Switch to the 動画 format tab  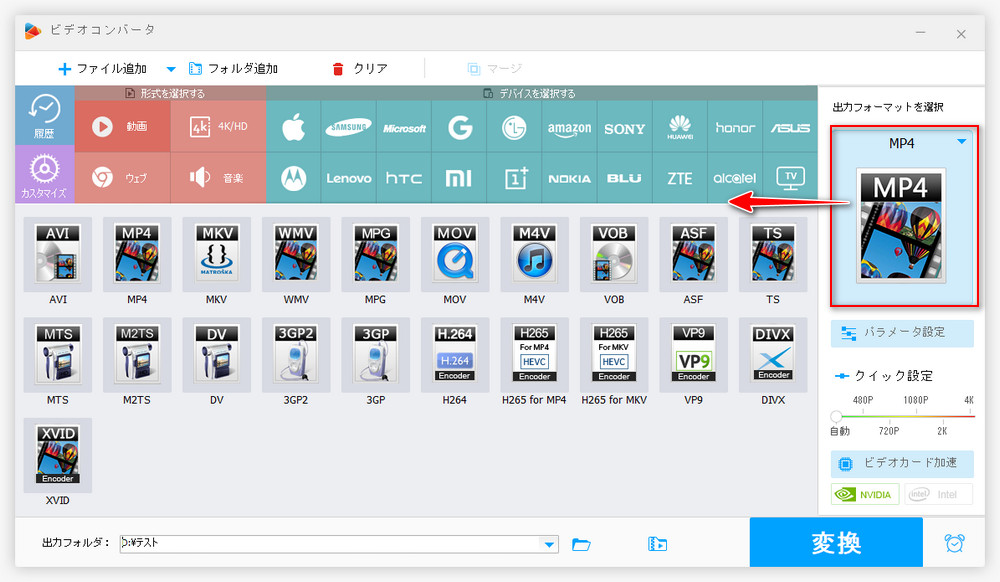click(x=121, y=127)
